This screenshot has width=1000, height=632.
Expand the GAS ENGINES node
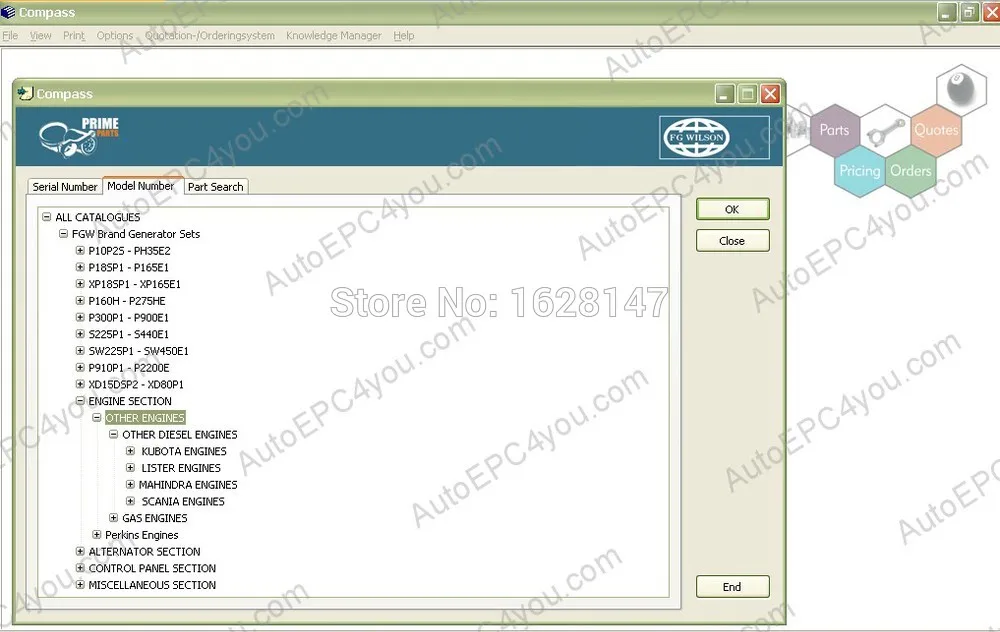(x=113, y=518)
